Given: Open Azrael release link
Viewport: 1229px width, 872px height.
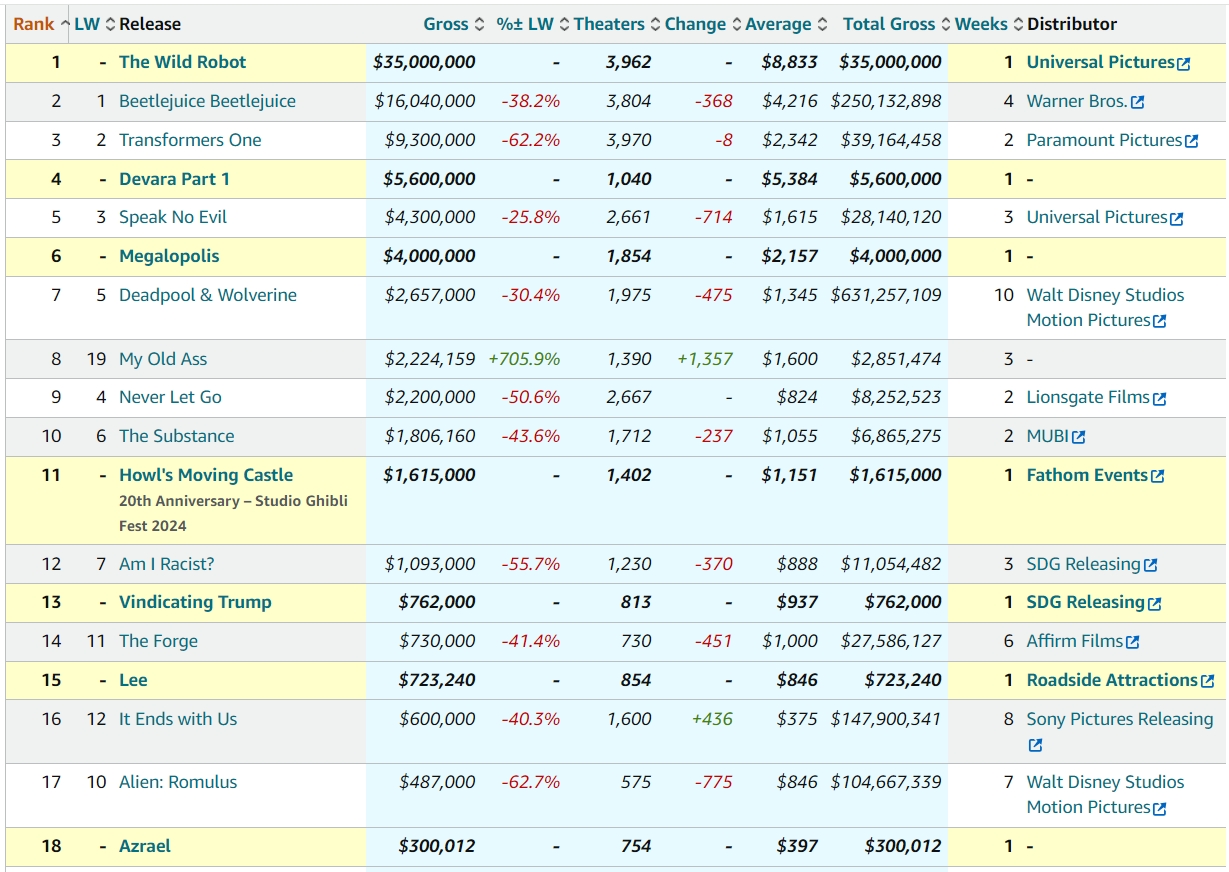Looking at the screenshot, I should pyautogui.click(x=145, y=846).
